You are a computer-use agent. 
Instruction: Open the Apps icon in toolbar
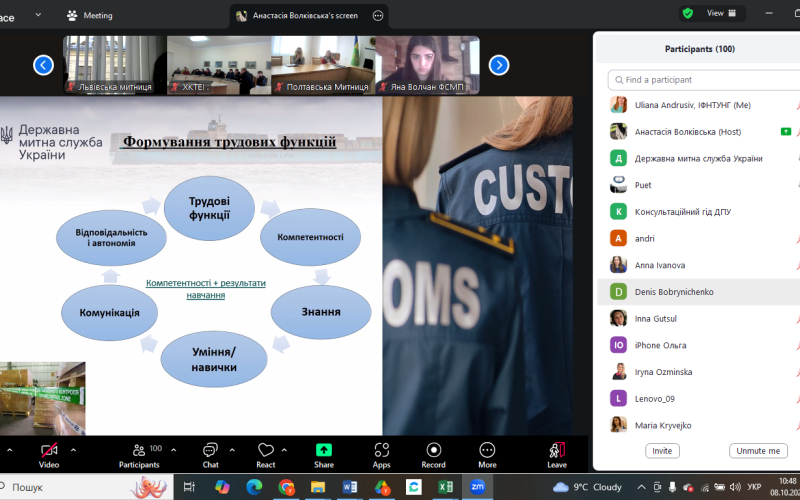[x=381, y=450]
